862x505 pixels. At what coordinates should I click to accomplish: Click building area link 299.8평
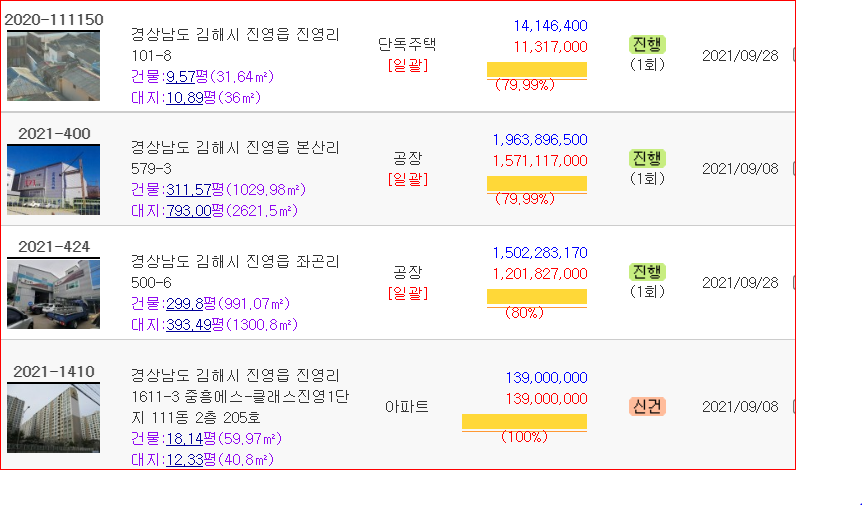point(185,303)
